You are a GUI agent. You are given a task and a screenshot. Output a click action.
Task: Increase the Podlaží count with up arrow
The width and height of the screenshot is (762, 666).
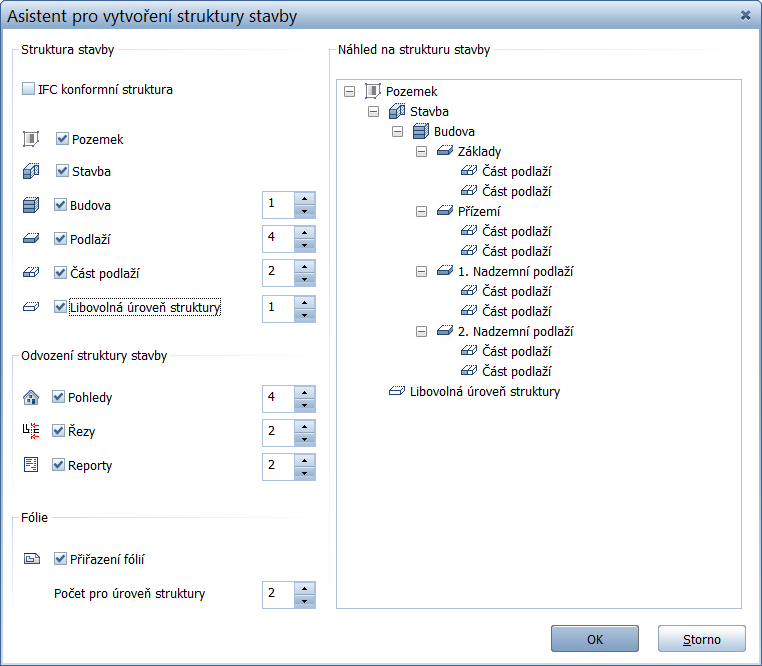coord(305,233)
